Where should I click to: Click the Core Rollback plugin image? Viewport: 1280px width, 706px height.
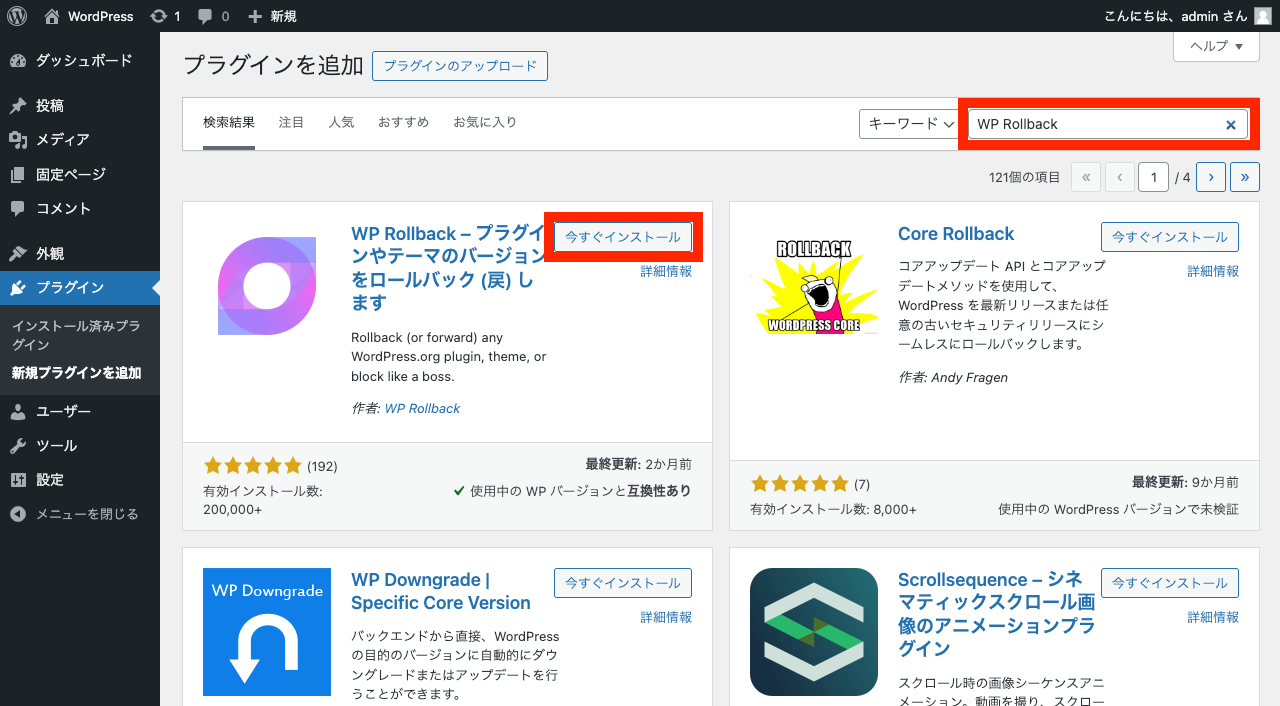(x=814, y=286)
